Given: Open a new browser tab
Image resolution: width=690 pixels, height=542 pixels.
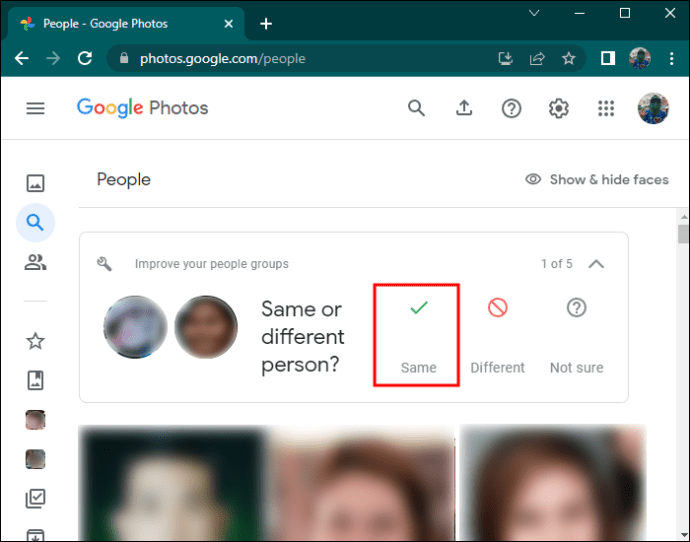Looking at the screenshot, I should pyautogui.click(x=266, y=24).
